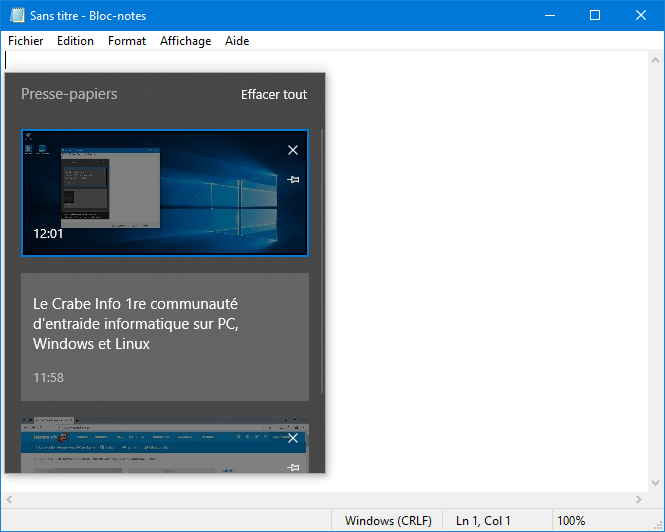Pin the browser screenshot clipboard item
This screenshot has height=532, width=665.
click(x=293, y=467)
